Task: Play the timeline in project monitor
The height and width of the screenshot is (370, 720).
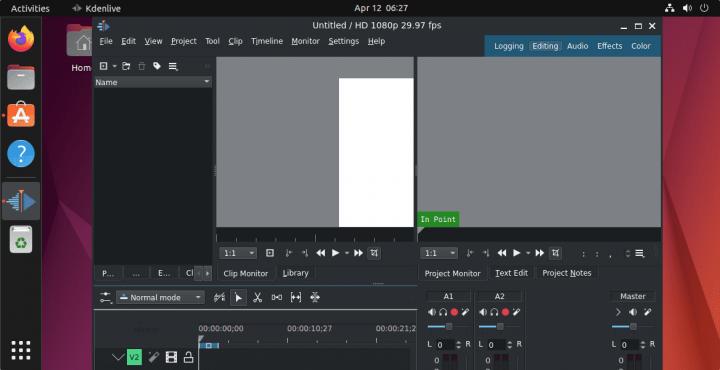Action: tap(517, 253)
